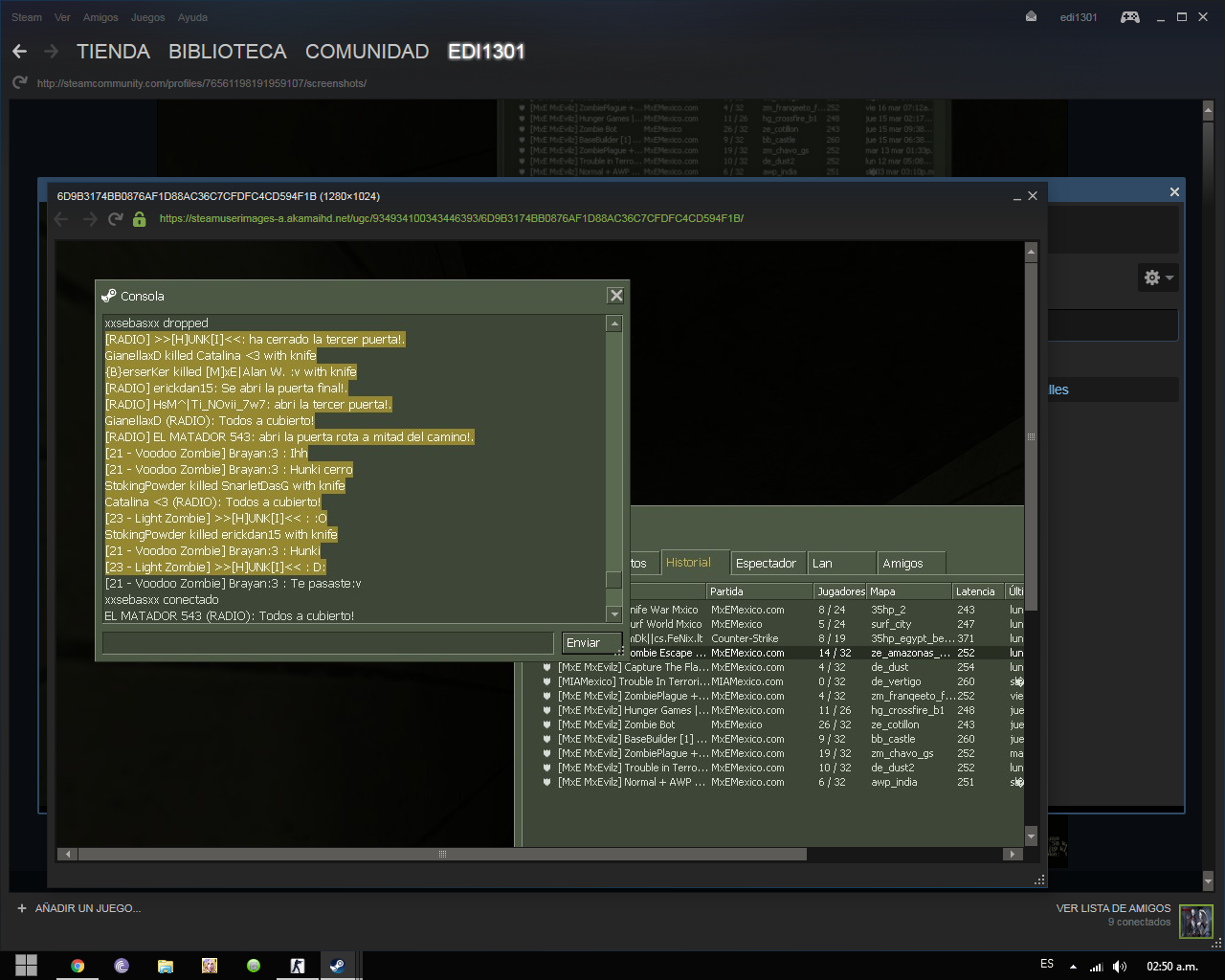Screen dimensions: 1225x980
Task: Open the Ver menu
Action: coord(62,17)
